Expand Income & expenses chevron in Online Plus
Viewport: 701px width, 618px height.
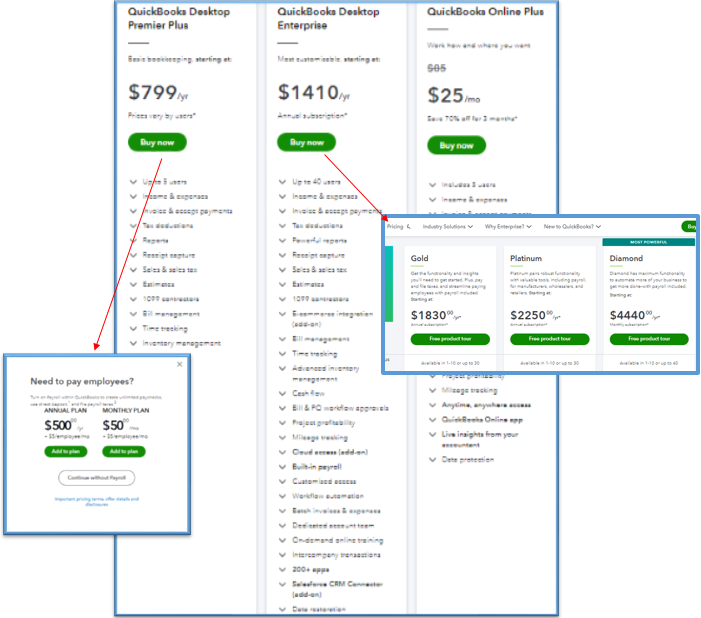[x=432, y=199]
